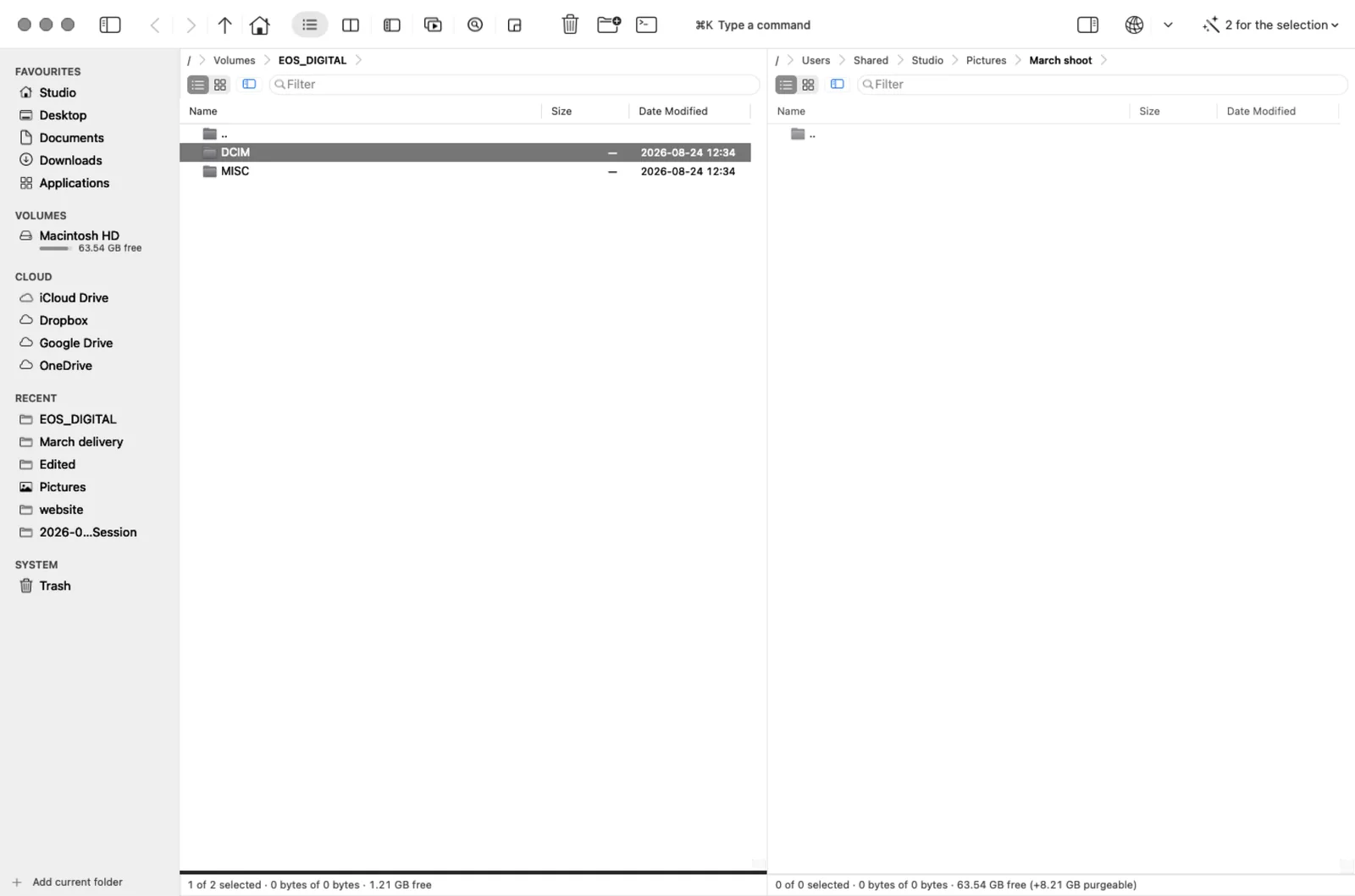Image resolution: width=1355 pixels, height=896 pixels.
Task: Open the '2 for the selection' menu
Action: tap(1270, 25)
